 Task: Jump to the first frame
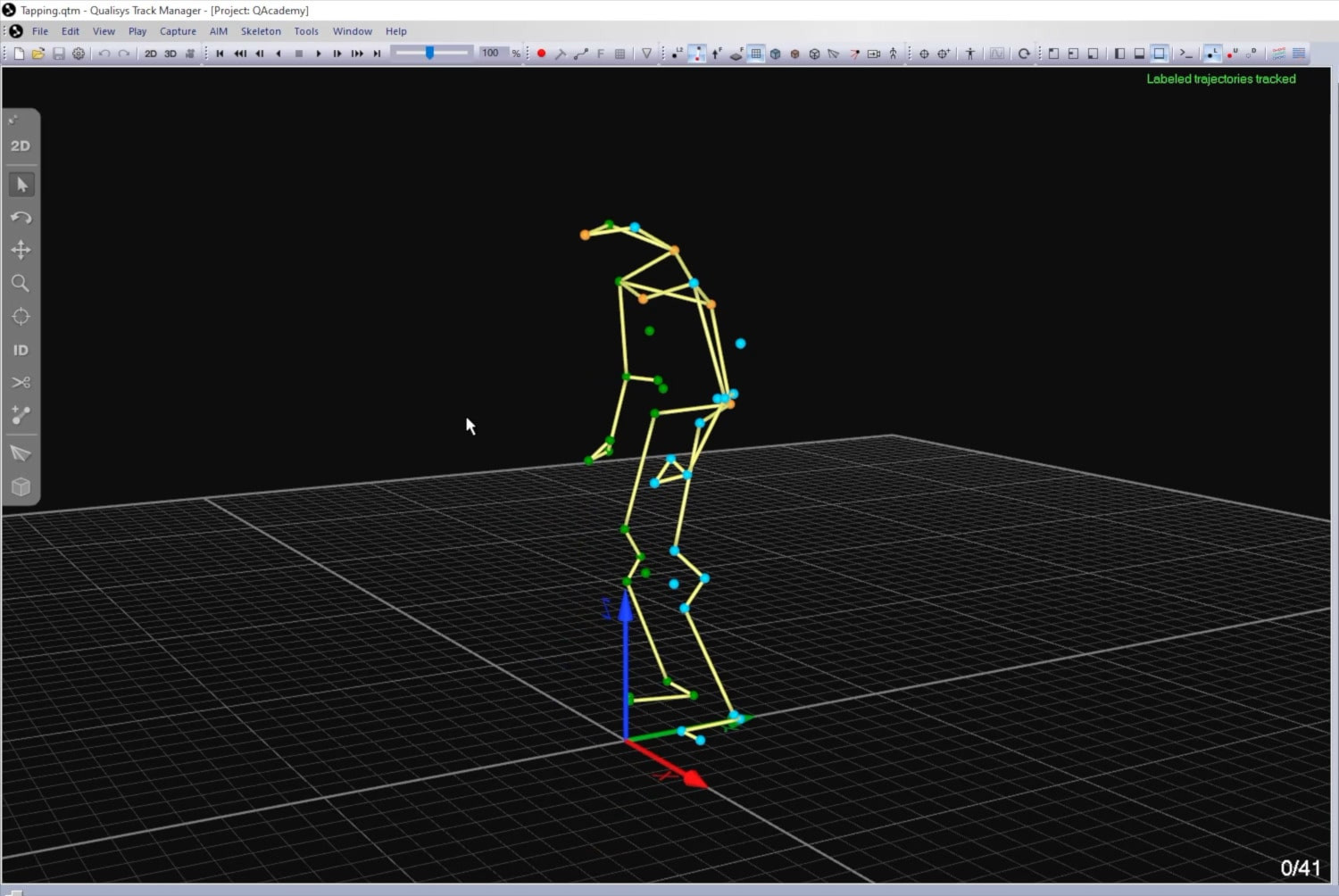(220, 54)
